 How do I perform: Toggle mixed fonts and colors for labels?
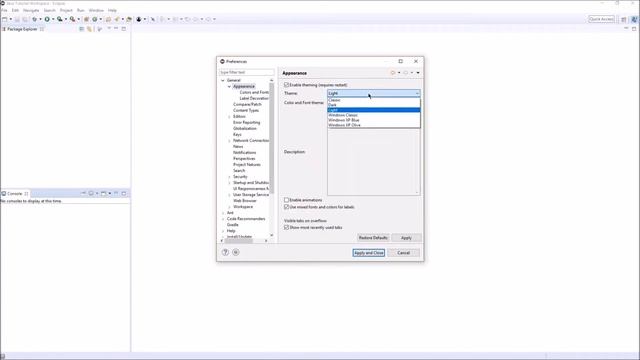[x=287, y=207]
